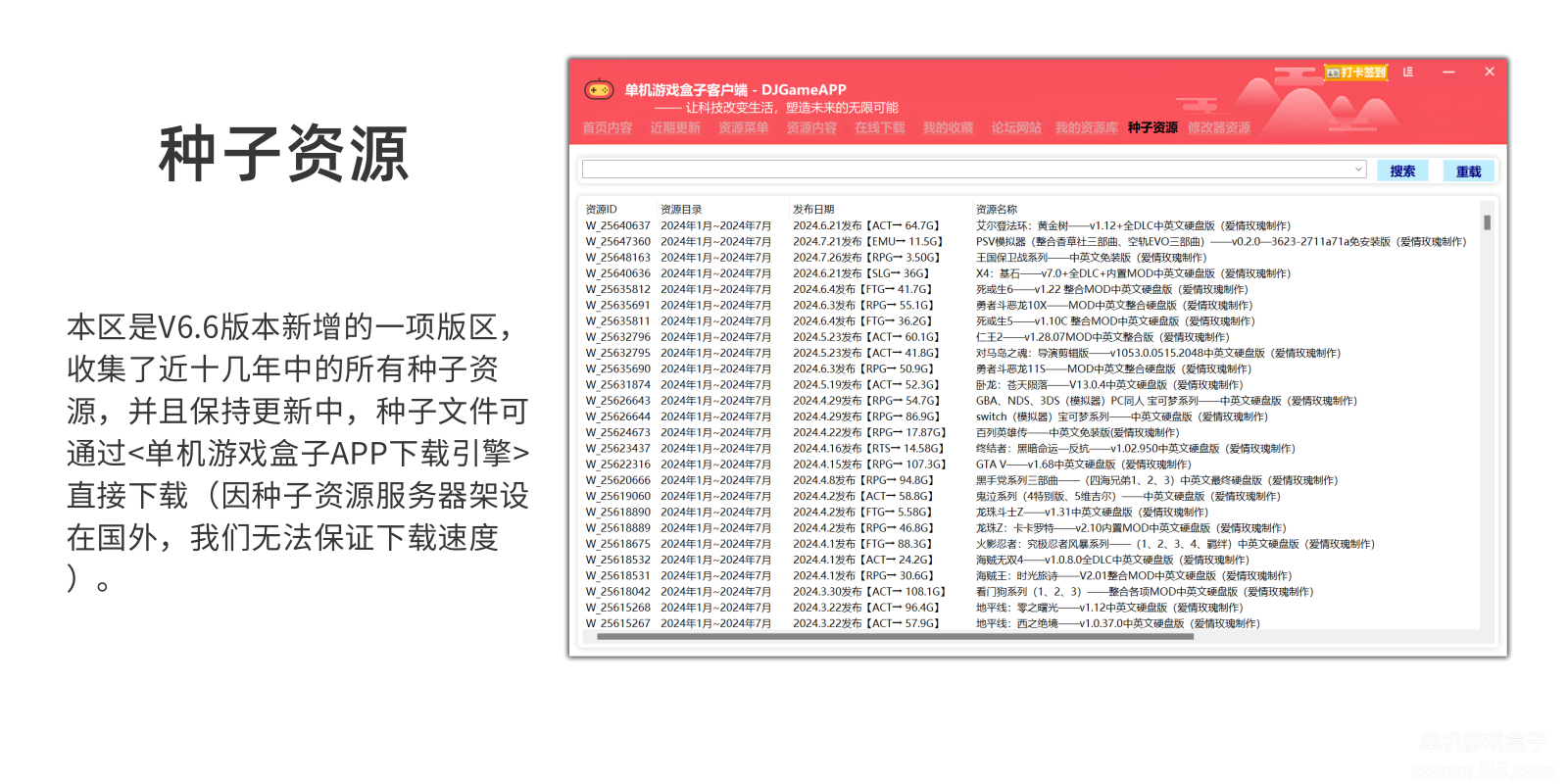Select row W_25618889 龙珠Z：卡卡罗特

(1032, 528)
